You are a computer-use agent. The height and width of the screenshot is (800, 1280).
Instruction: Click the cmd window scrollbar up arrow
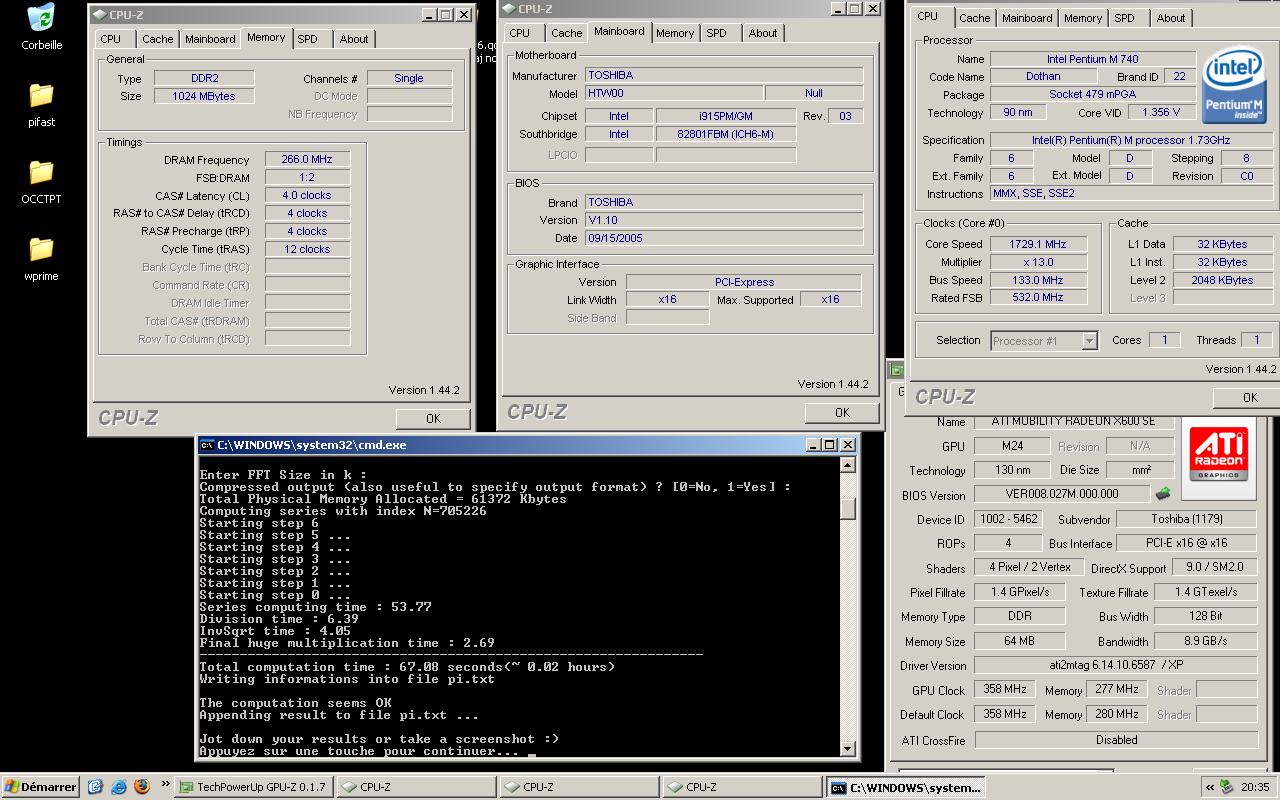(x=848, y=464)
